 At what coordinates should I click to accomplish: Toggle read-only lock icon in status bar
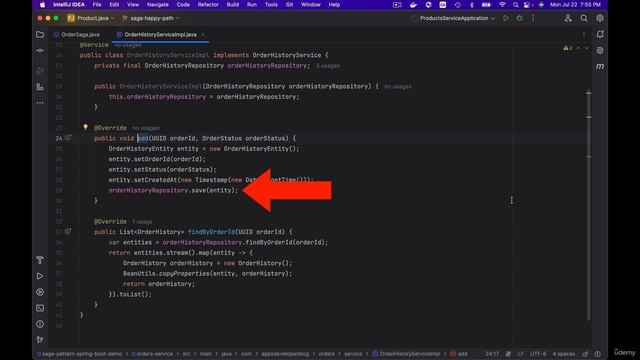pos(585,354)
